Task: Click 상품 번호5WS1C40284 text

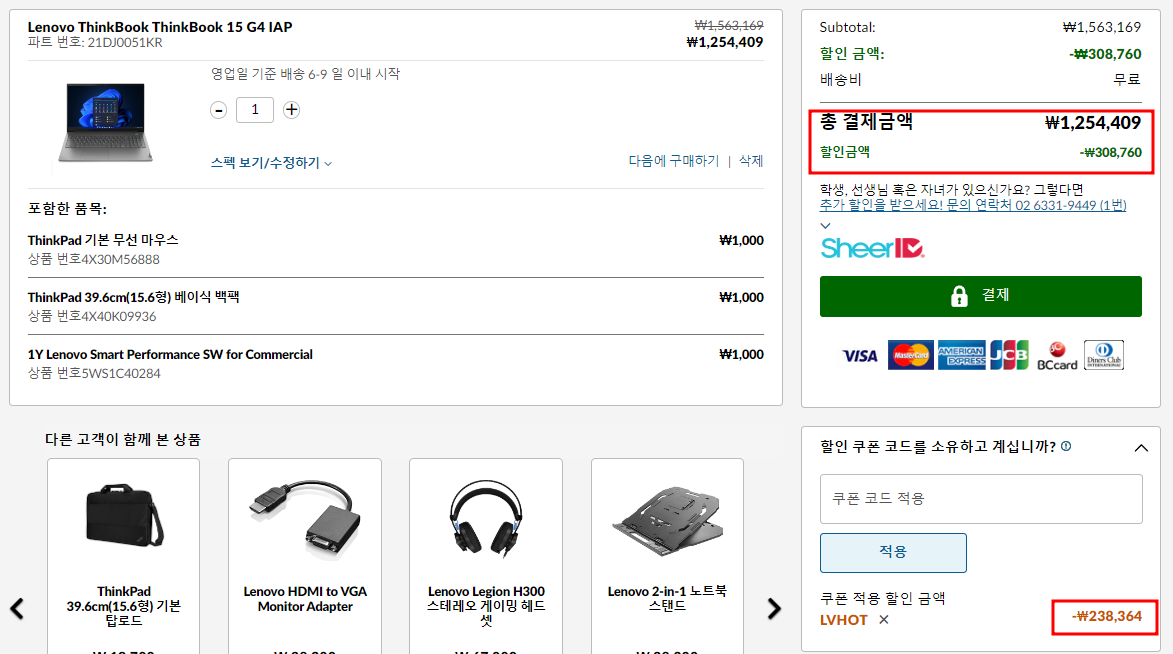Action: pyautogui.click(x=94, y=373)
